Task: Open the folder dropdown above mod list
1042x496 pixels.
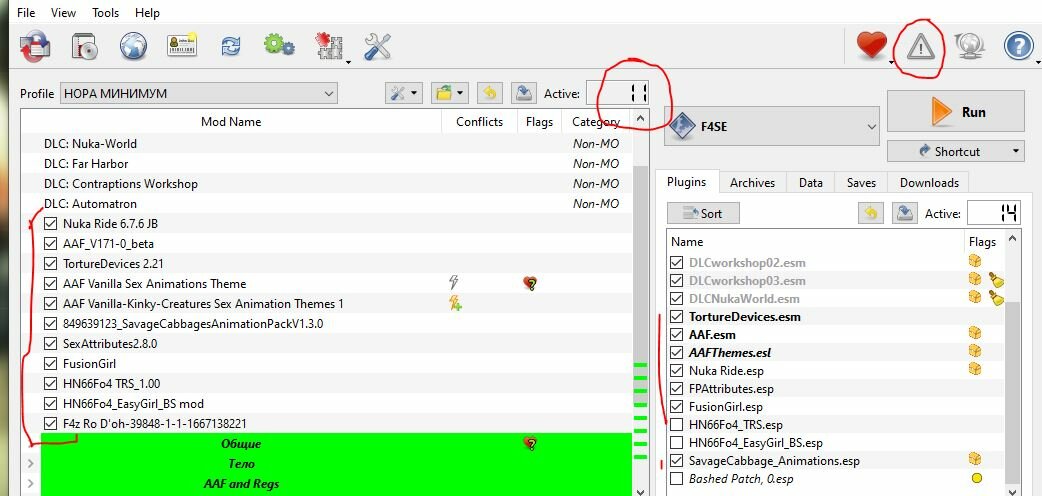Action: click(x=450, y=93)
